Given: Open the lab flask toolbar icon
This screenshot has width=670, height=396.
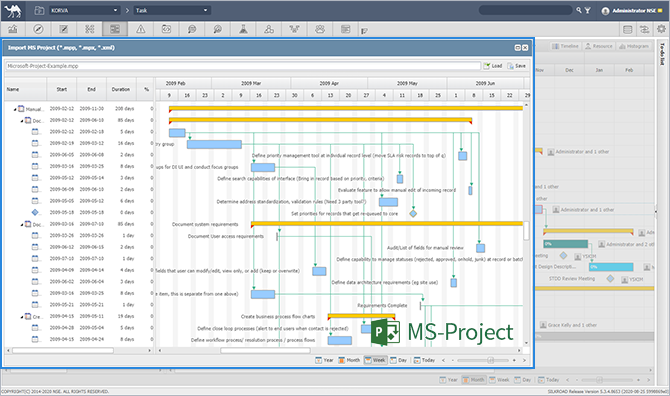Looking at the screenshot, I should 243,29.
